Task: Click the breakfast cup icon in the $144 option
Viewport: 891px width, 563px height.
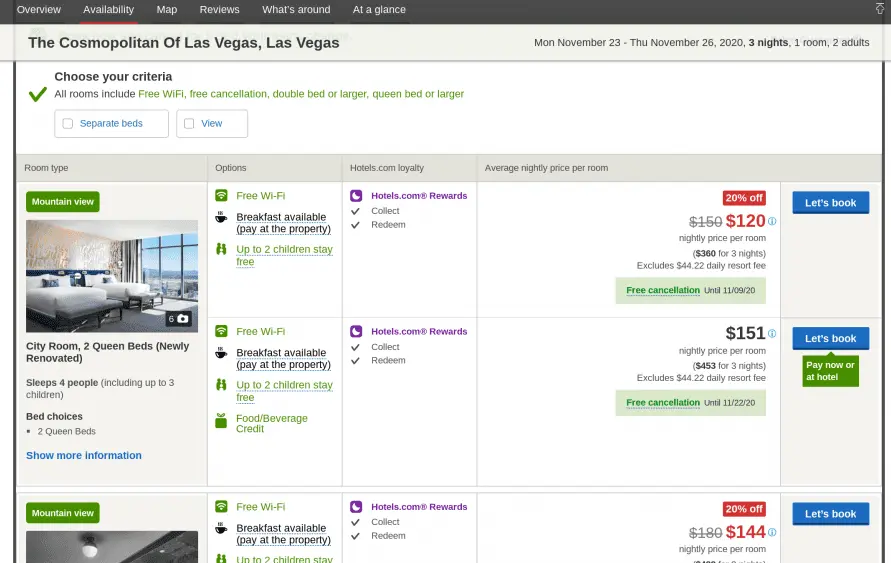Action: coord(221,528)
